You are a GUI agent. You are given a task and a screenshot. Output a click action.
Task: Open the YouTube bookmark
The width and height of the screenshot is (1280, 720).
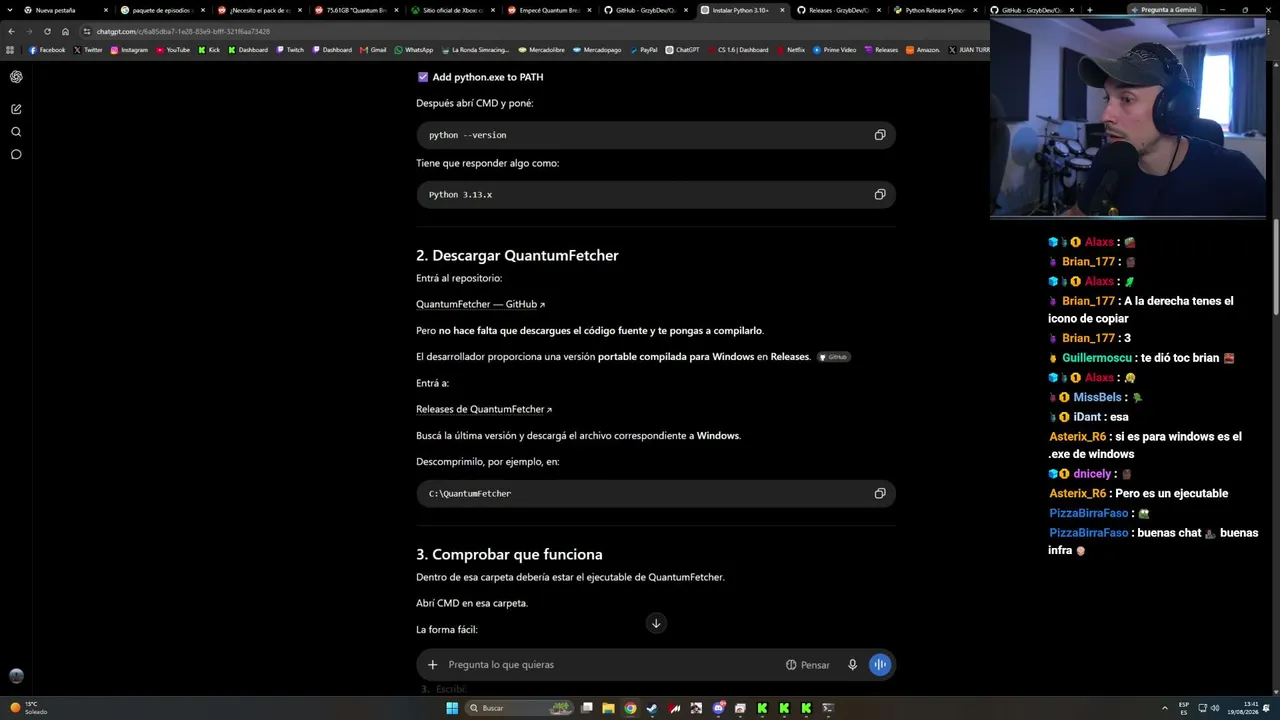click(x=173, y=50)
